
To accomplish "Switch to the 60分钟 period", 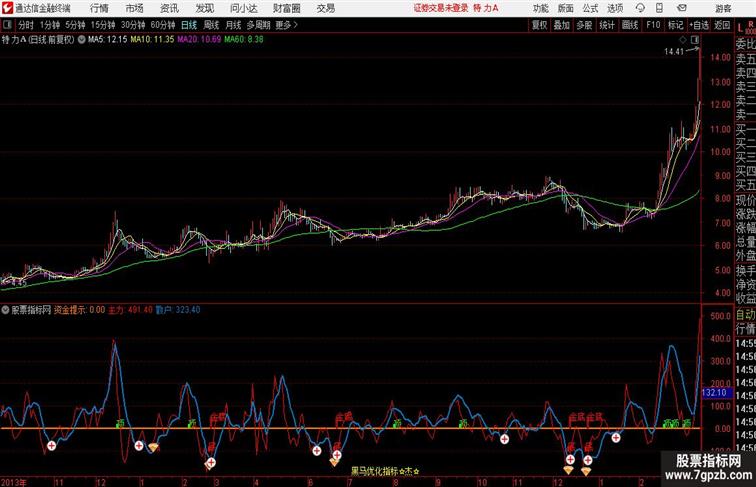I will [x=162, y=25].
